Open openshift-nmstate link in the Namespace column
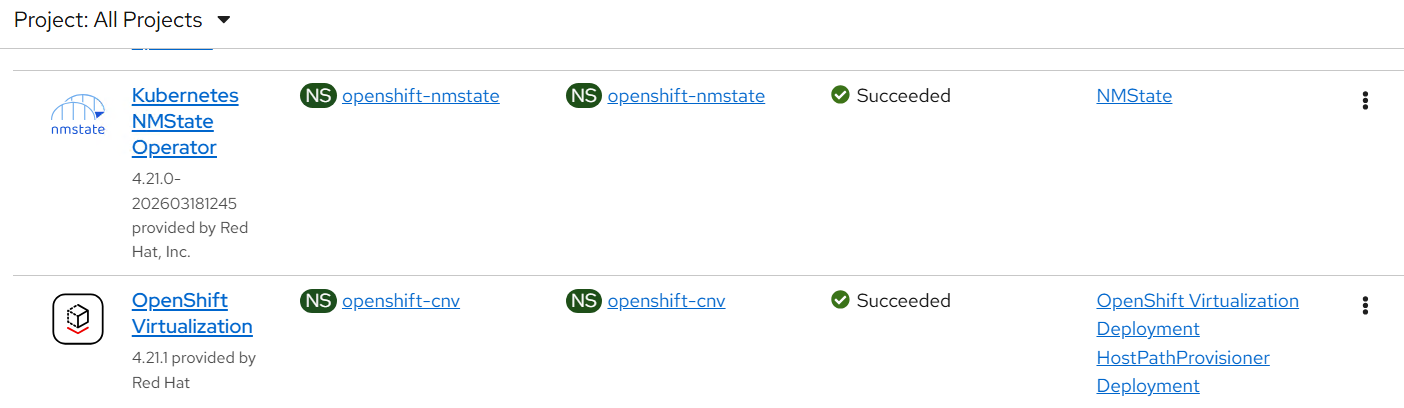The image size is (1404, 408). pos(420,96)
